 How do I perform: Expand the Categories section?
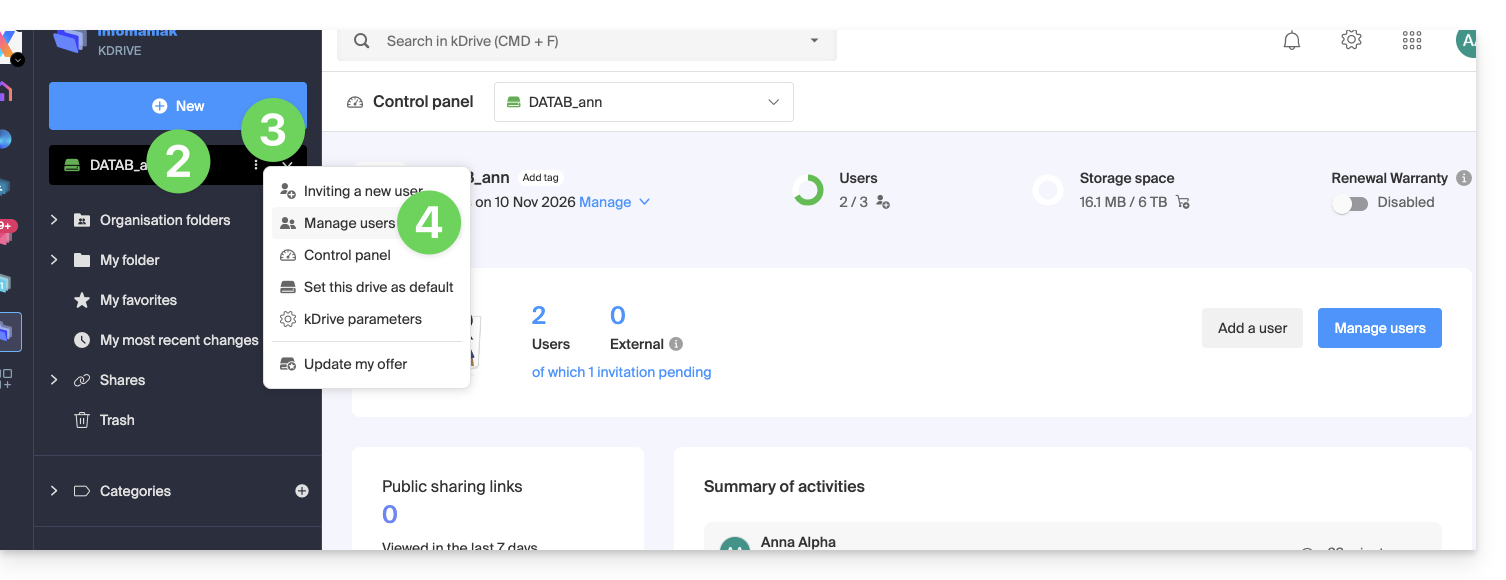click(x=54, y=491)
